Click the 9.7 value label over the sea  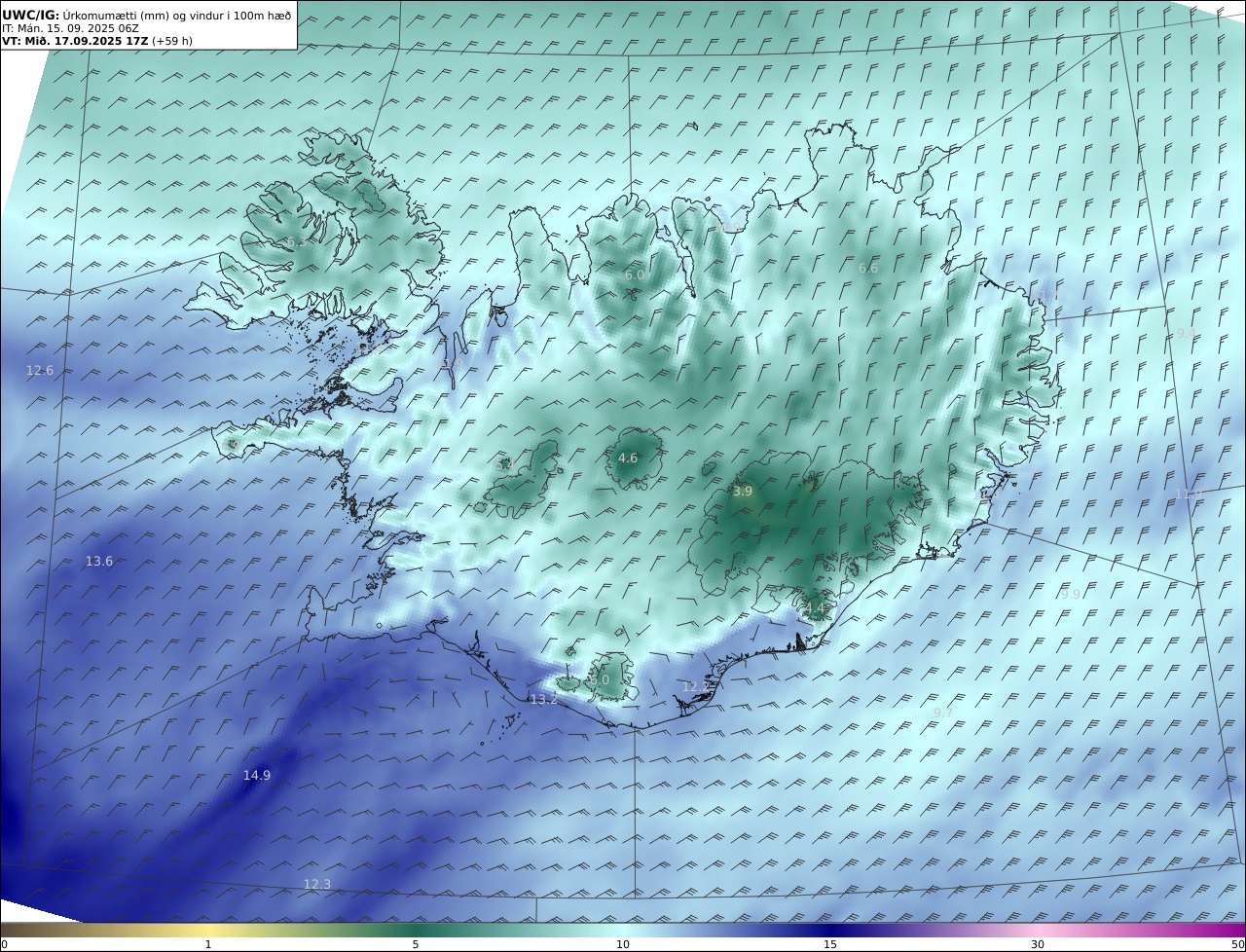point(943,714)
